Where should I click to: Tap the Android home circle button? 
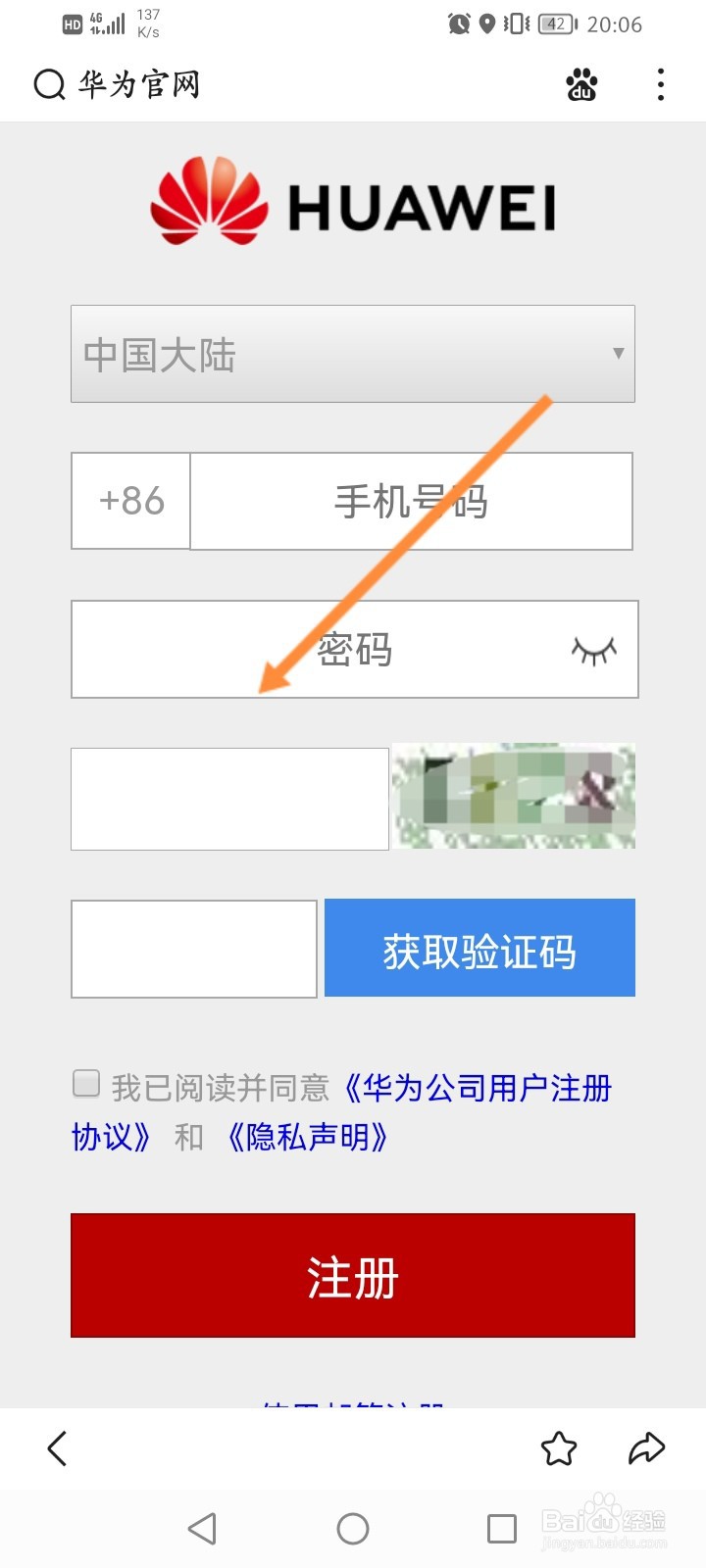353,1529
